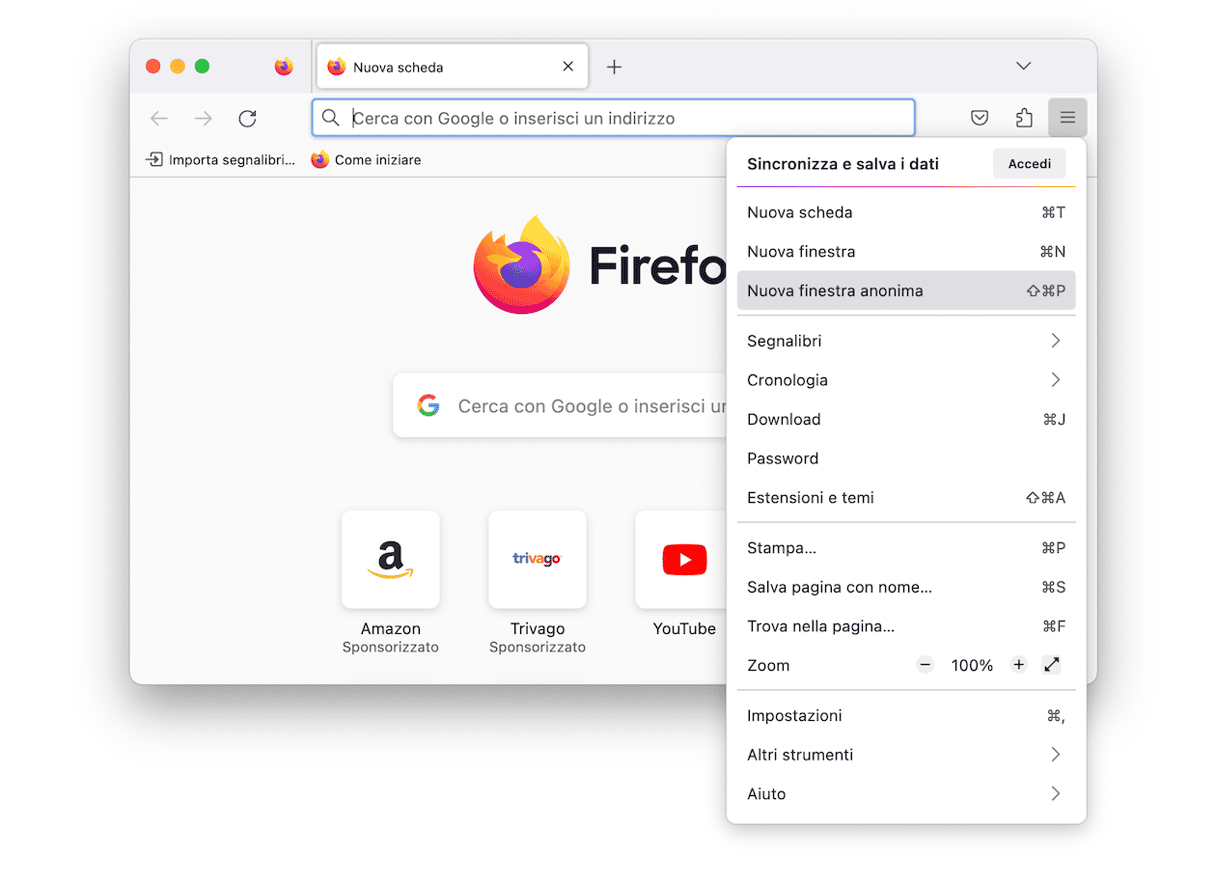The width and height of the screenshot is (1216, 884).
Task: Expand the Segnalibri submenu
Action: point(906,341)
